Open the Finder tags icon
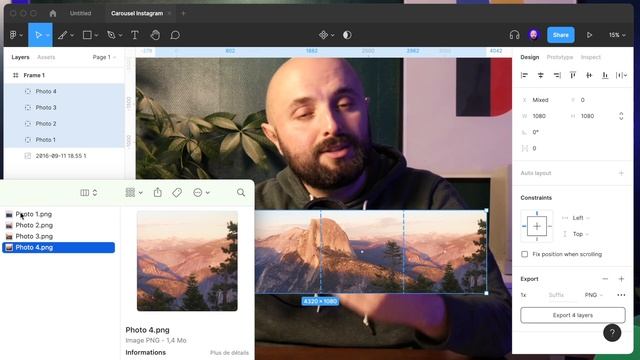This screenshot has width=640, height=360. point(177,192)
